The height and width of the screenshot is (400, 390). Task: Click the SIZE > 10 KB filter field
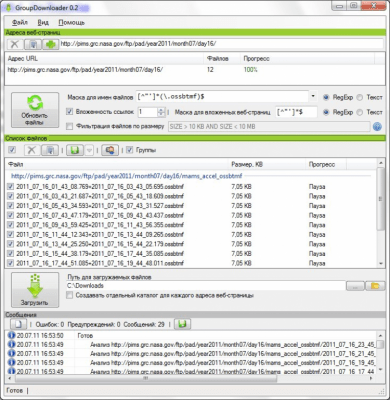[x=269, y=127]
